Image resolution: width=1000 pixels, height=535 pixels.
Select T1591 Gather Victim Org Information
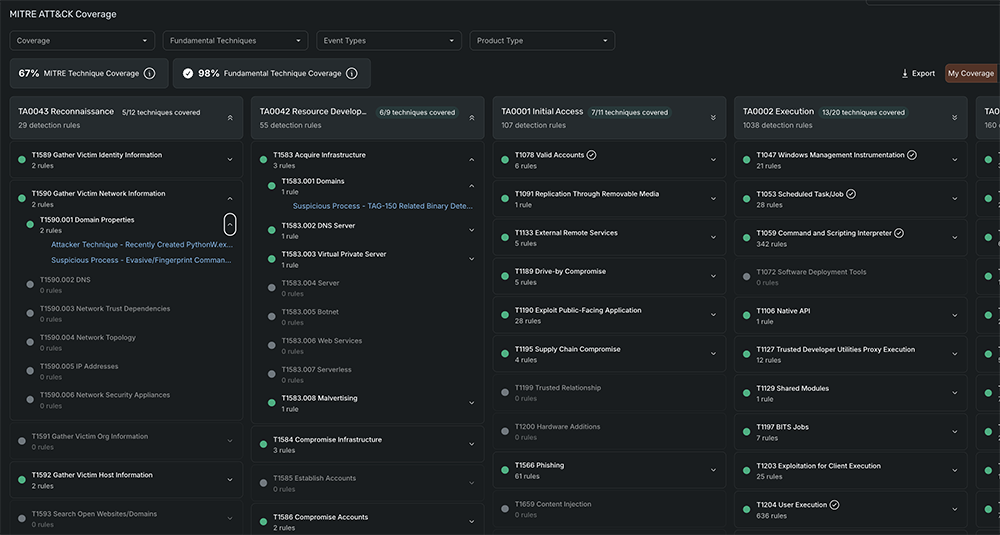126,441
